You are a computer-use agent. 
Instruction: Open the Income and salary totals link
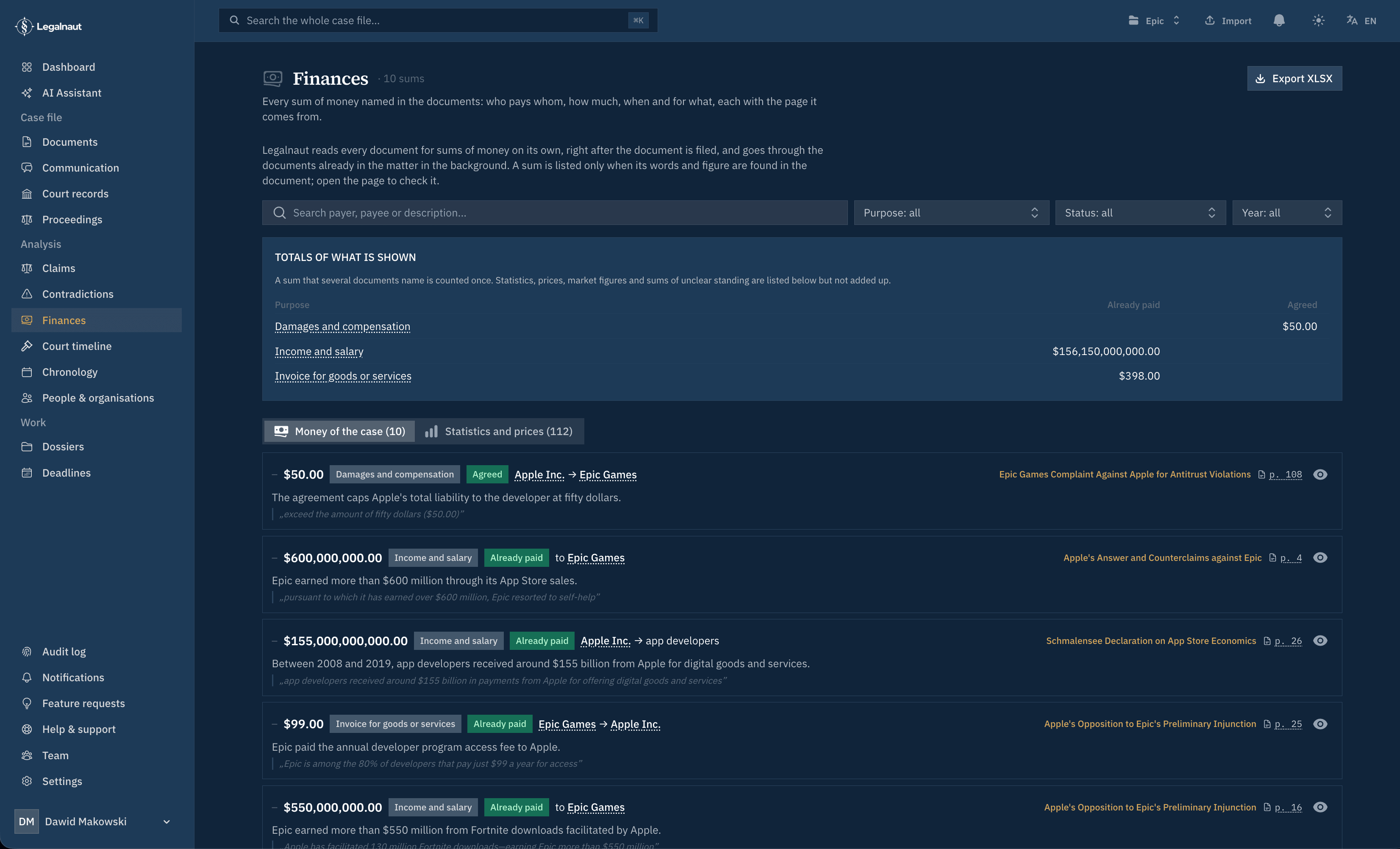319,352
